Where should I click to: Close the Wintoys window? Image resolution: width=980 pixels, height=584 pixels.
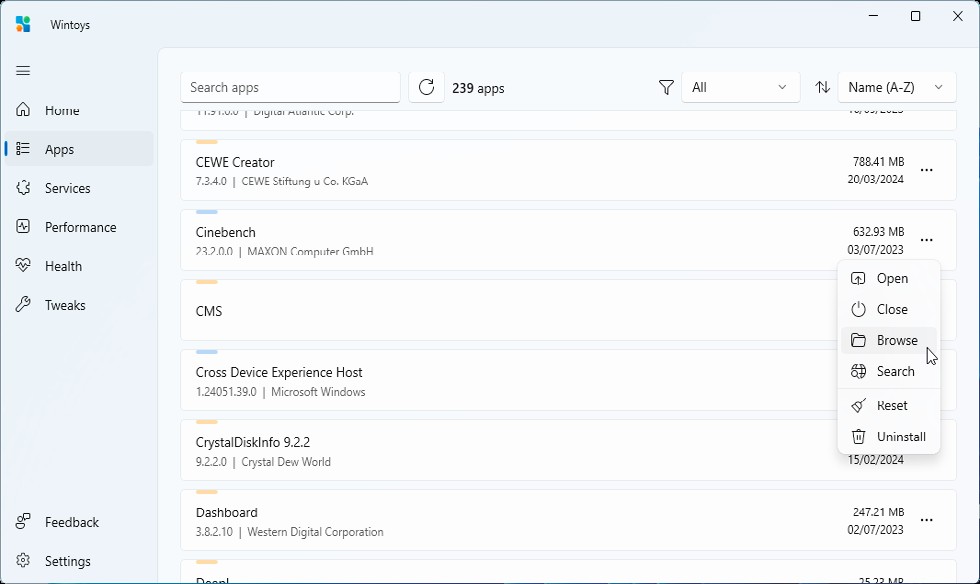(958, 16)
